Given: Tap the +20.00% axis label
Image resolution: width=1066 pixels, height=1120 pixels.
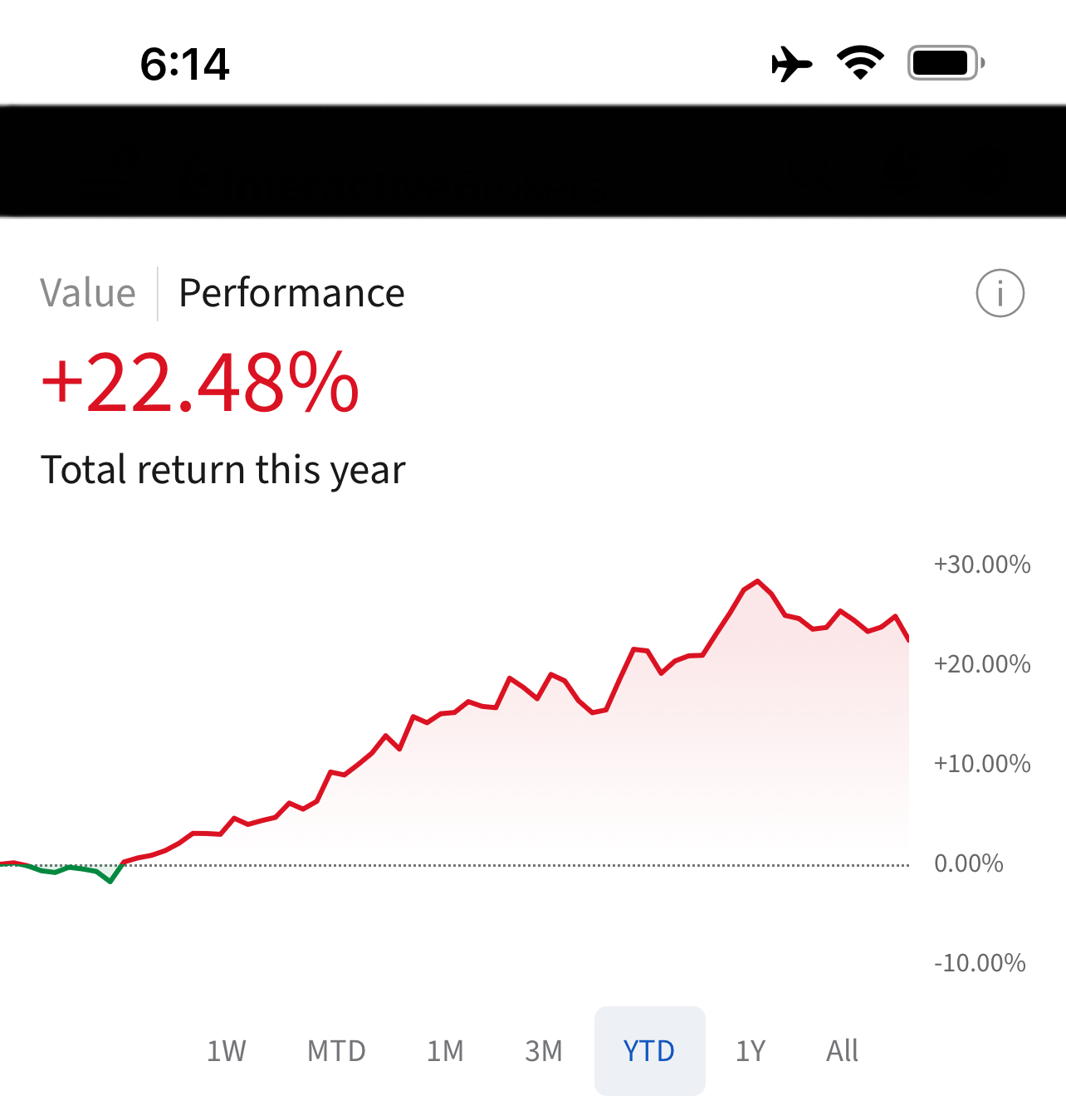Looking at the screenshot, I should (x=982, y=664).
